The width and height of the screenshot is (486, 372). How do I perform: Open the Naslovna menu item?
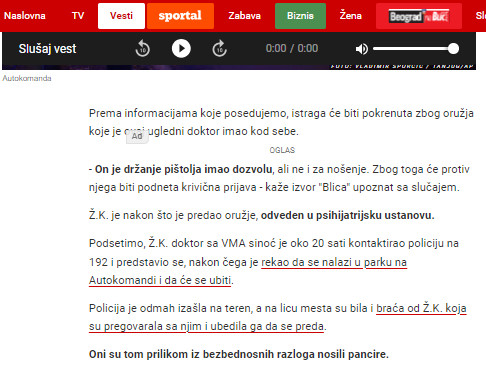tap(25, 16)
